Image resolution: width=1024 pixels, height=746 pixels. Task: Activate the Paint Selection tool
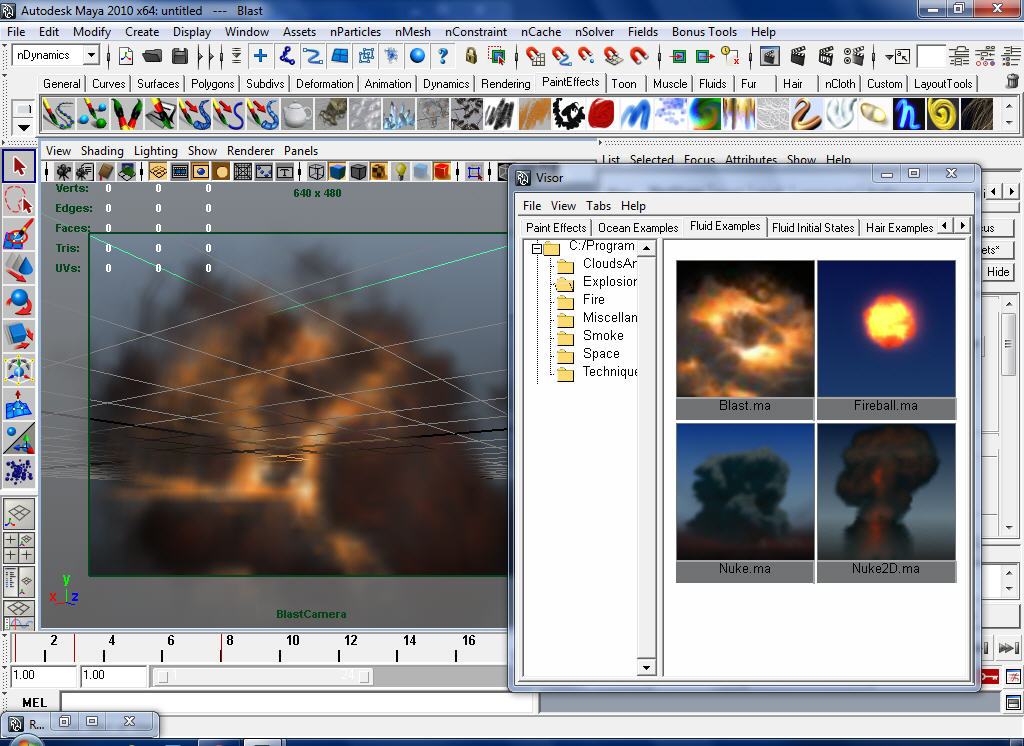[x=19, y=234]
